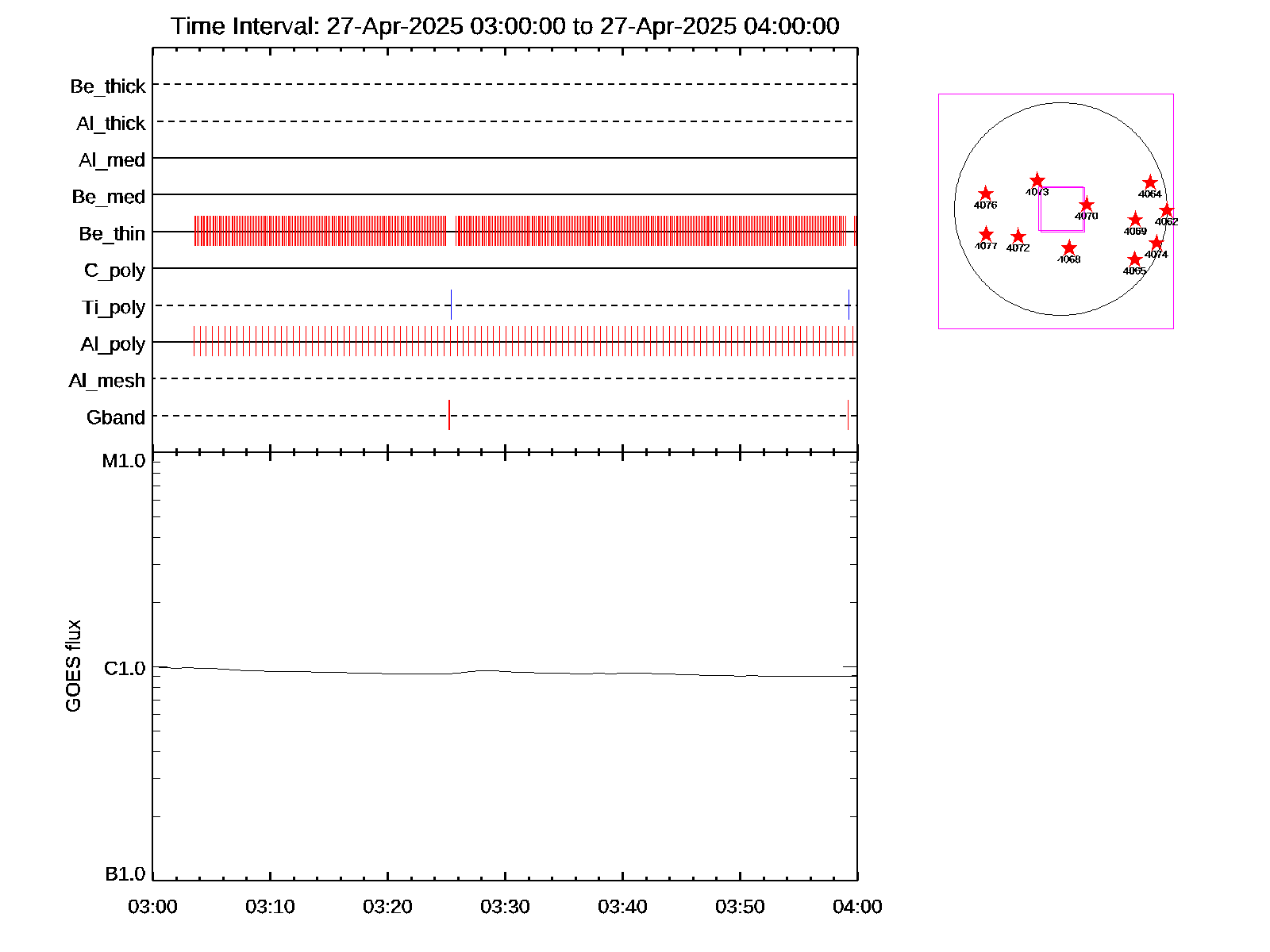1270x952 pixels.
Task: Click the GOES flux axis title
Action: [x=73, y=666]
